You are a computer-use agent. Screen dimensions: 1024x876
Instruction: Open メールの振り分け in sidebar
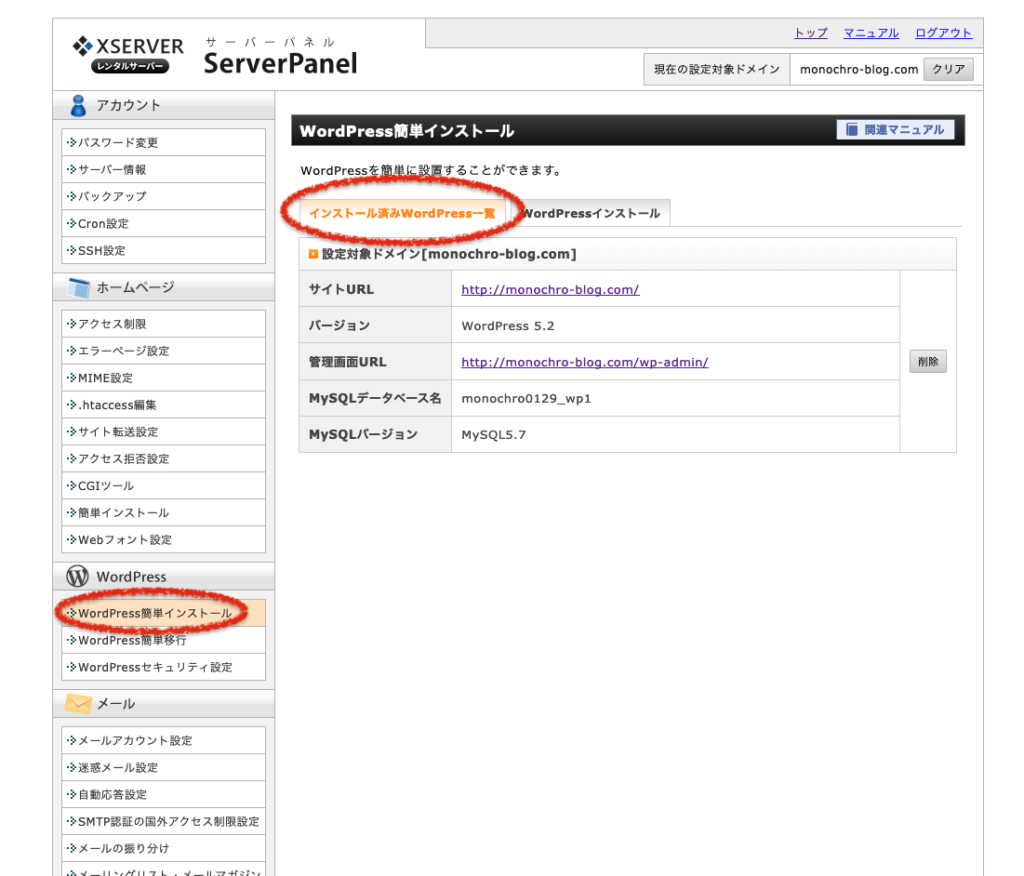coord(163,849)
